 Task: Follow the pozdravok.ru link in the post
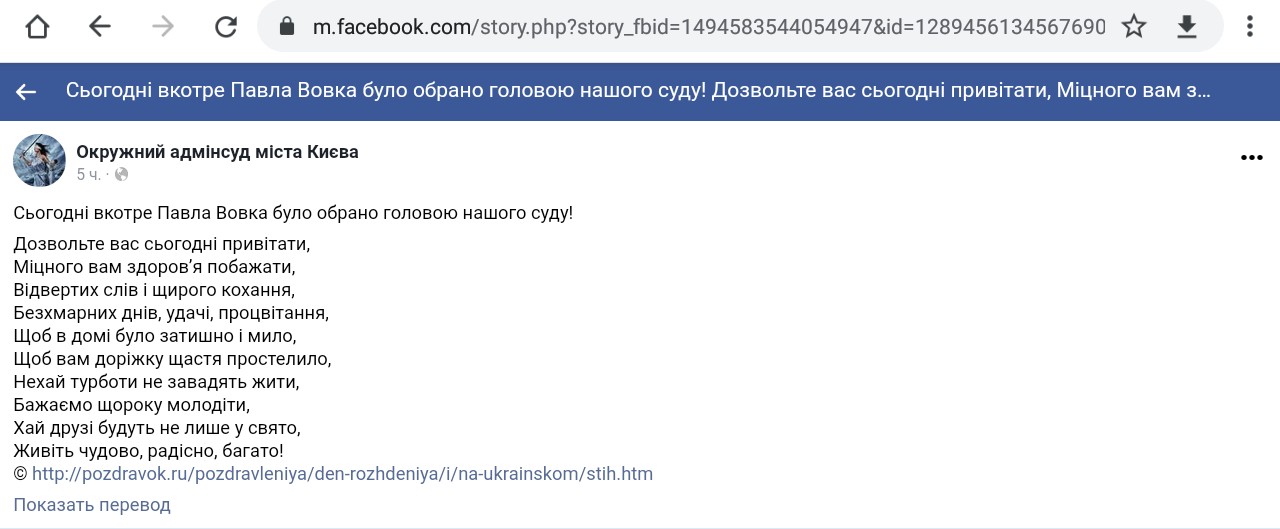click(x=342, y=474)
